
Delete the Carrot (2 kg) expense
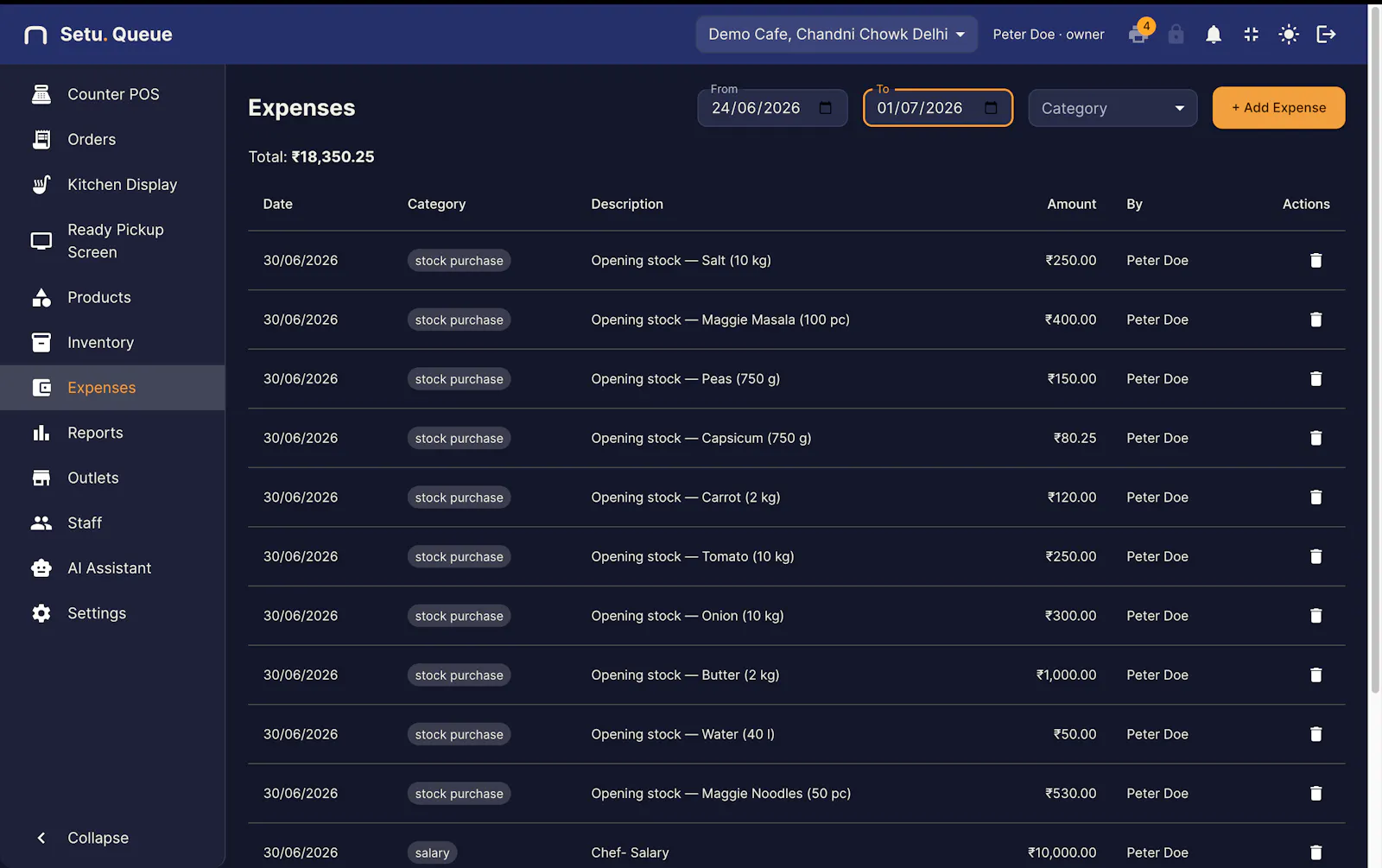(1315, 497)
